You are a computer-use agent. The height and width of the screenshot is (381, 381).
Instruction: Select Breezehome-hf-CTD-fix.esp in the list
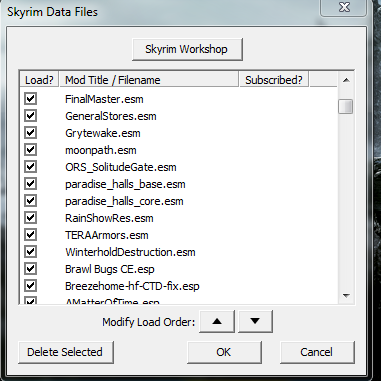[132, 286]
